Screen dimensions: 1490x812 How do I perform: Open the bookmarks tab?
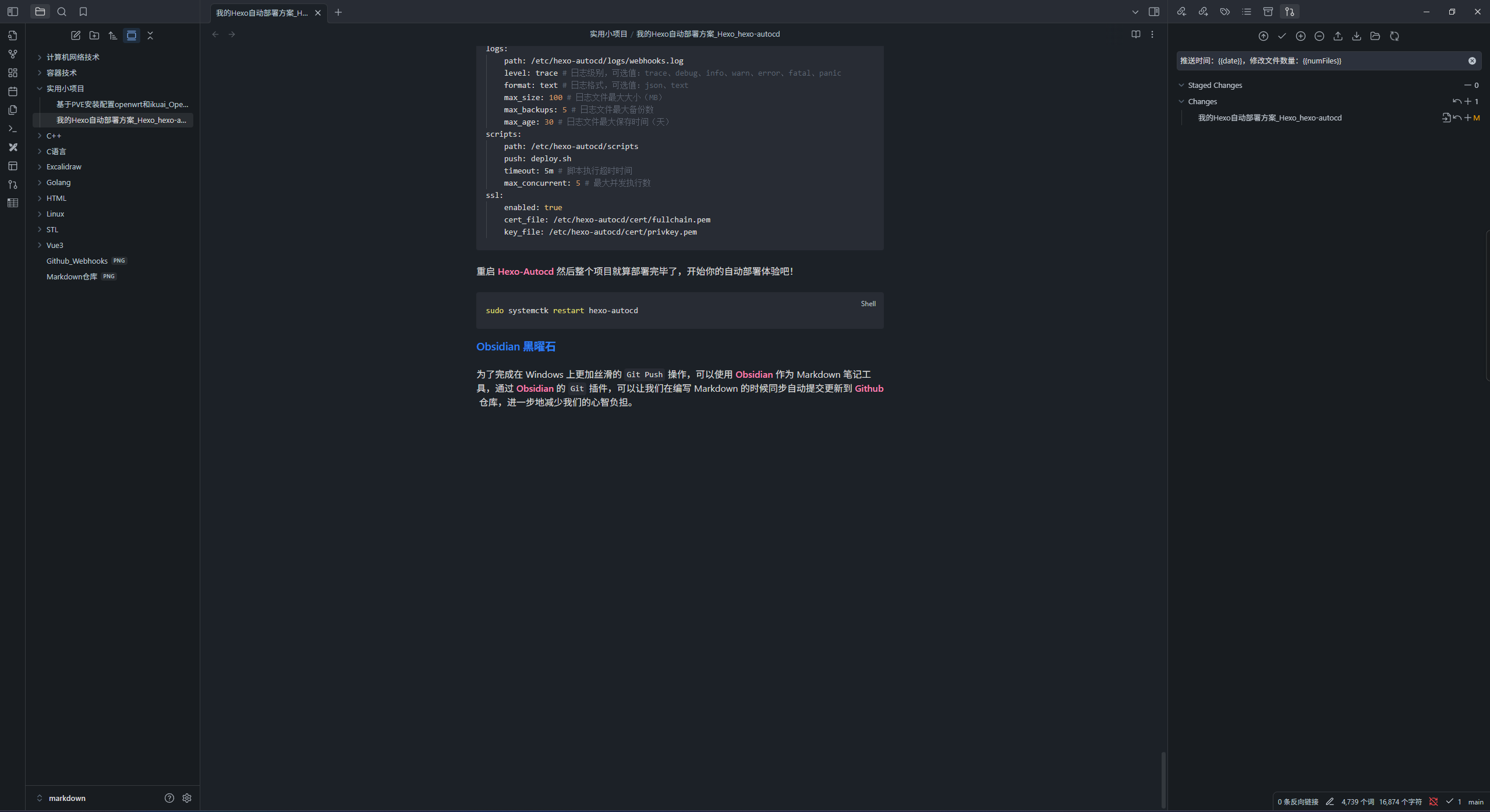[83, 12]
